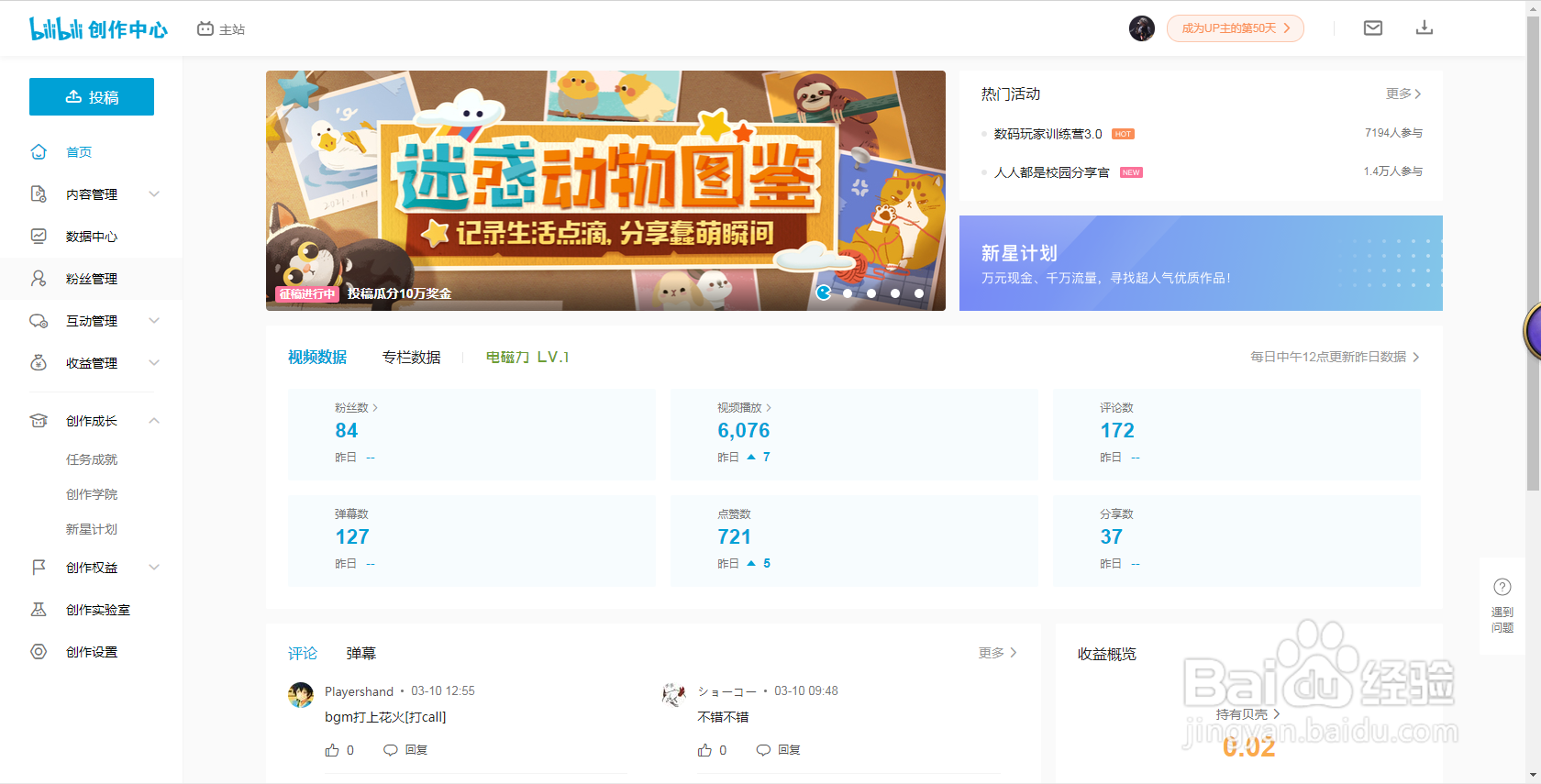Image resolution: width=1541 pixels, height=784 pixels.
Task: Click the 创作成长 graduation cap icon
Action: click(x=39, y=421)
